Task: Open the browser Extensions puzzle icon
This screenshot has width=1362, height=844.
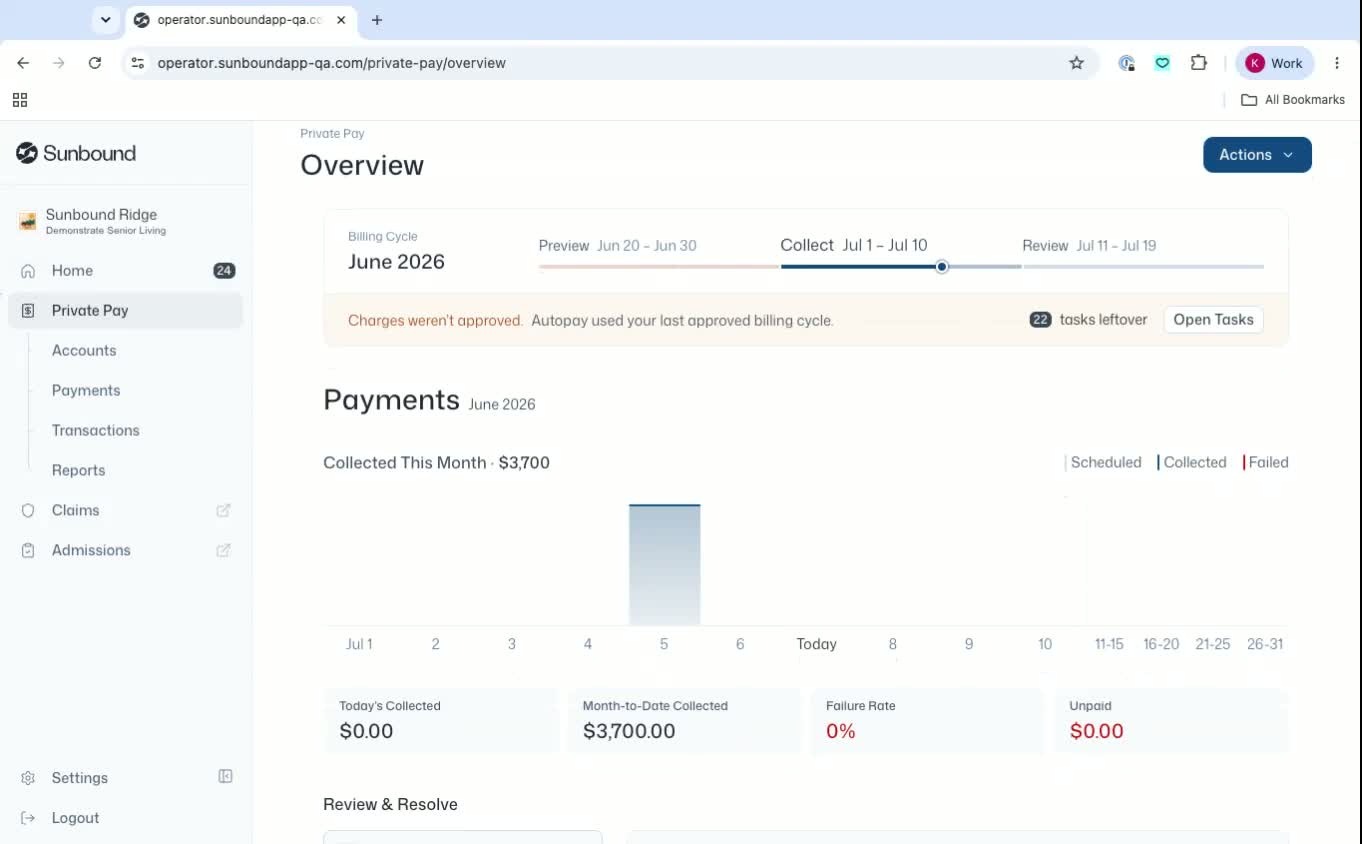Action: click(x=1198, y=63)
